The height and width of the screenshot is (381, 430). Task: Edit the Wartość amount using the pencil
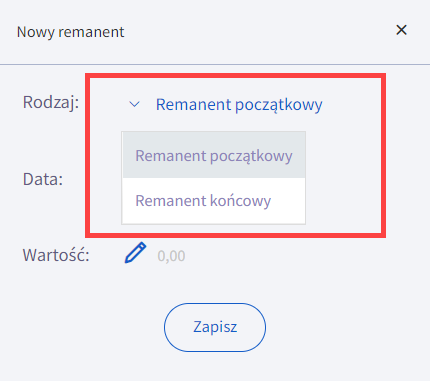click(x=135, y=253)
